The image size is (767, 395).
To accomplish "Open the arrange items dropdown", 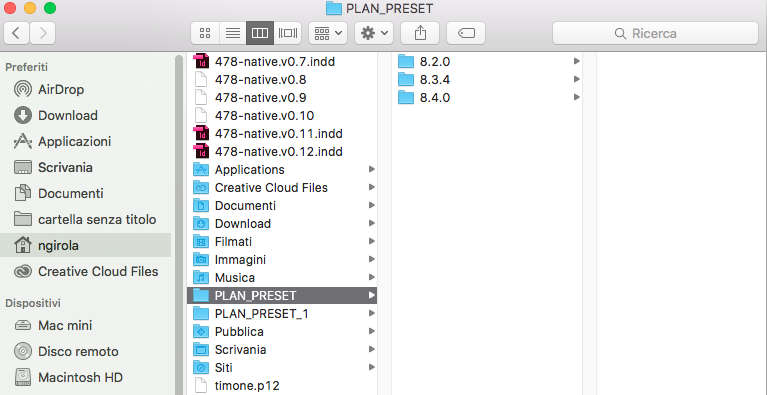I will point(328,33).
